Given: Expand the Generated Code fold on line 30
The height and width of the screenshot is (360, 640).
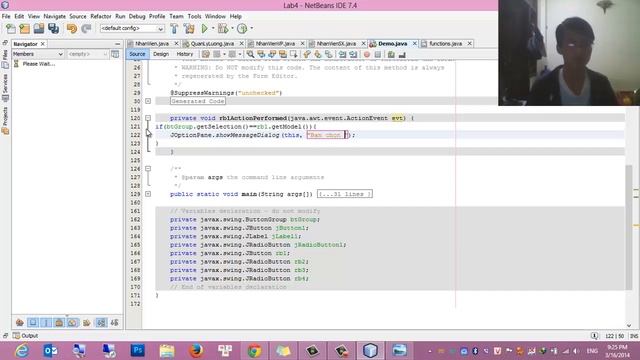Looking at the screenshot, I should point(148,101).
